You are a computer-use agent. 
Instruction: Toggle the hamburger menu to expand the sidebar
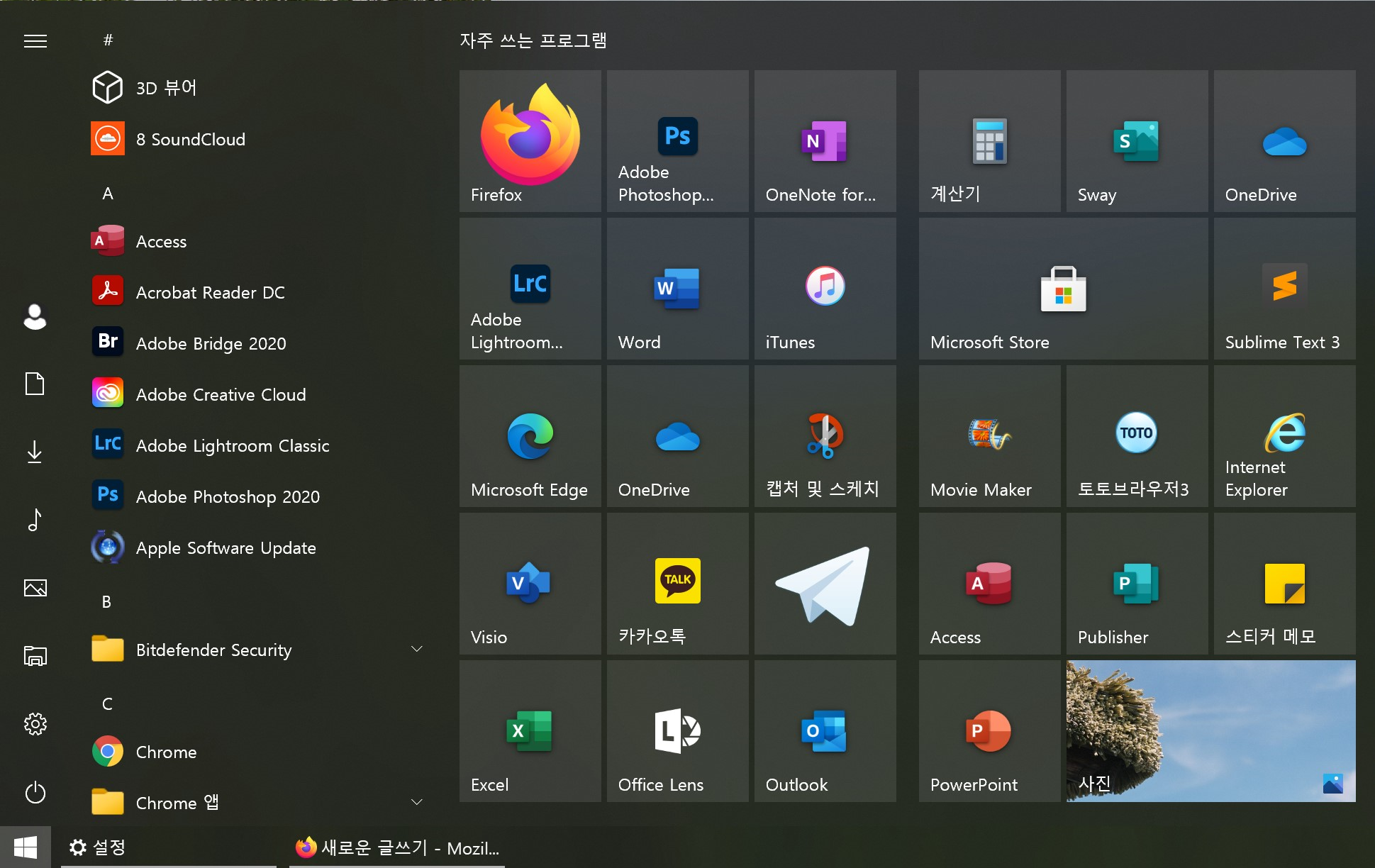(35, 41)
